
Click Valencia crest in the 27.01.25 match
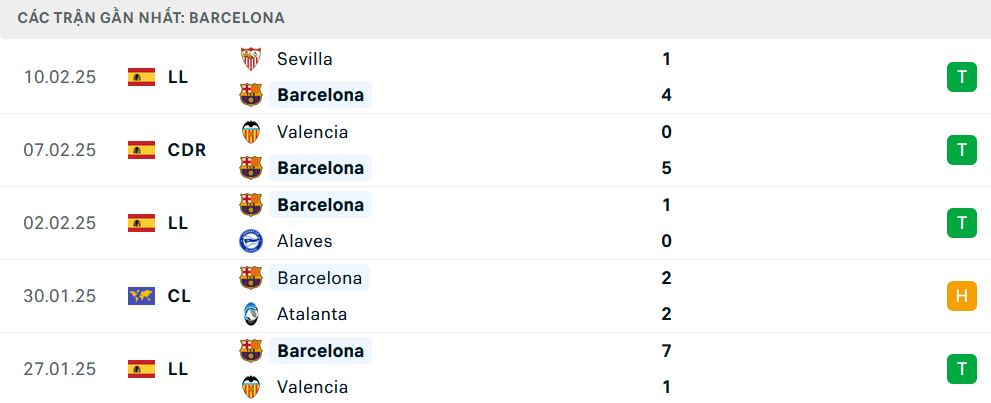(x=251, y=387)
